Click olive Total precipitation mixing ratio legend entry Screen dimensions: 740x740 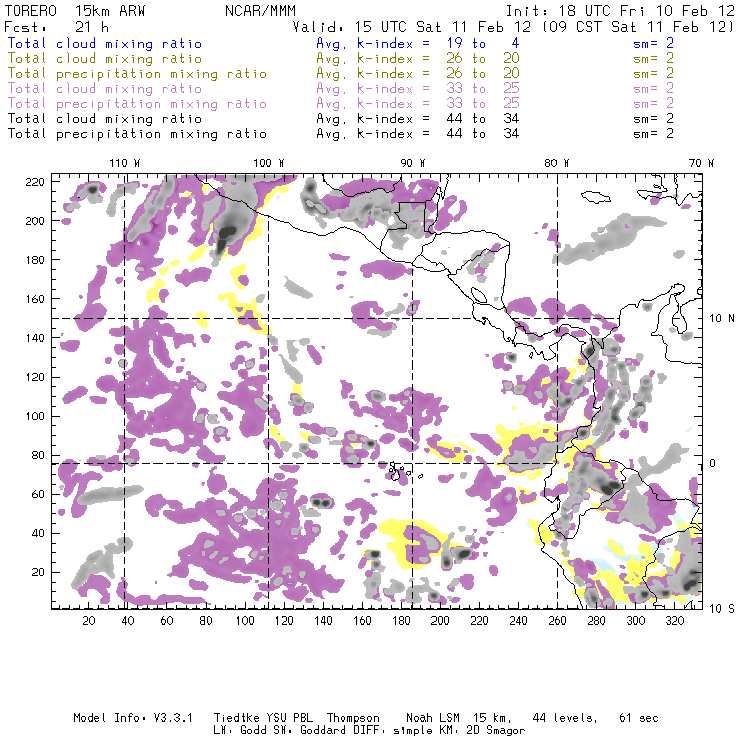point(137,74)
